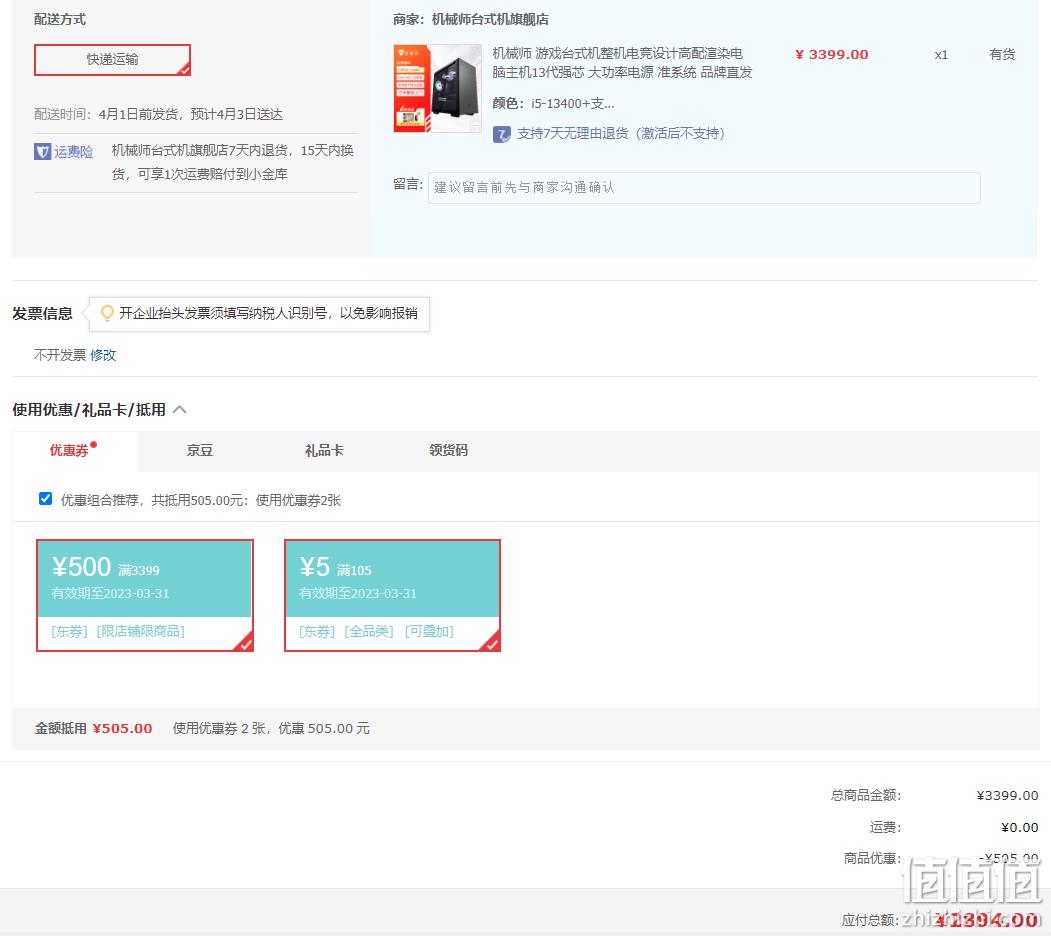Viewport: 1051px width, 936px height.
Task: Click the 机械师台式机旗舰店 merchant name
Action: coord(490,19)
